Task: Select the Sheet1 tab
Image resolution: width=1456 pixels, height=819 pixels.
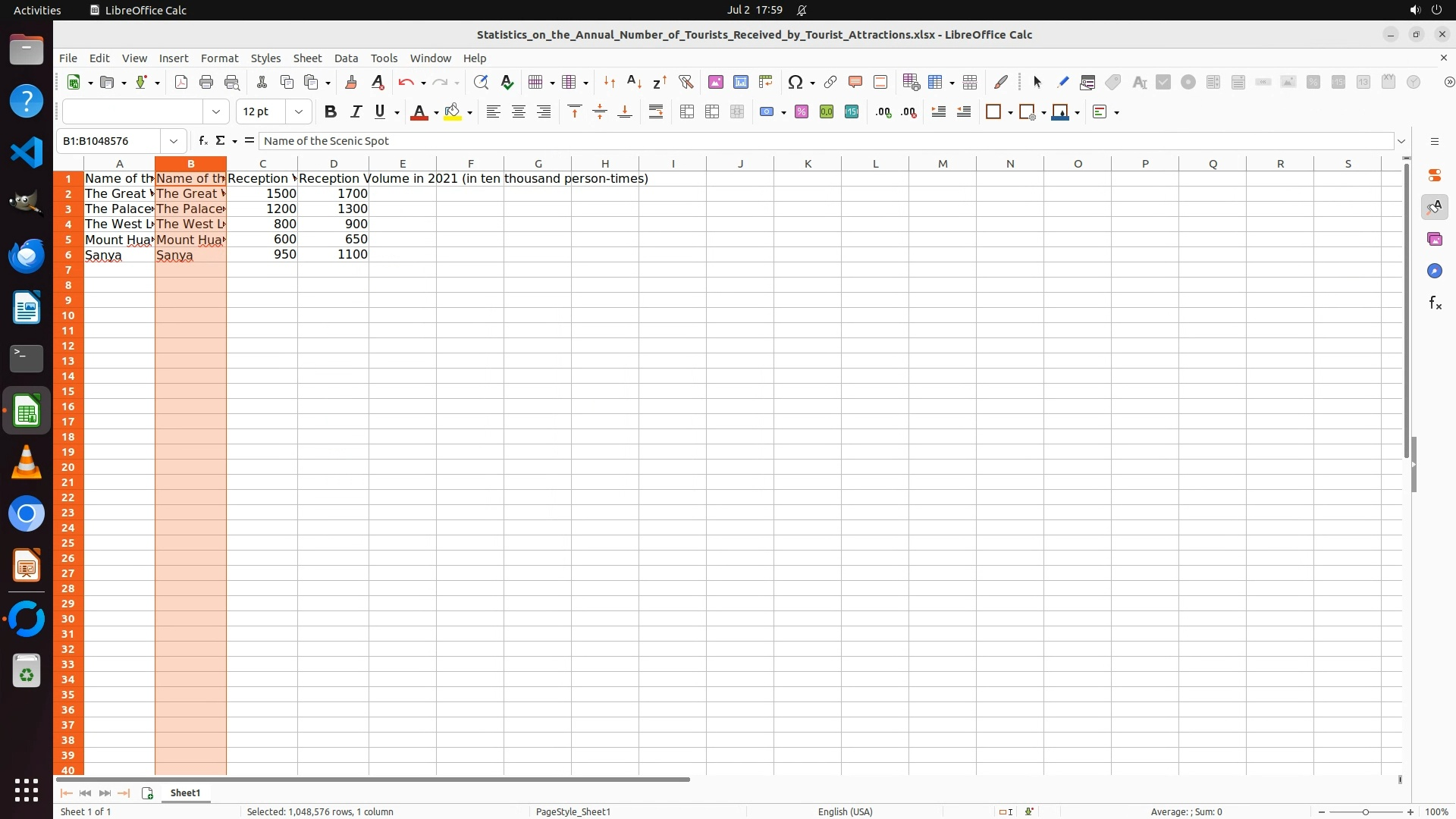Action: pyautogui.click(x=185, y=792)
